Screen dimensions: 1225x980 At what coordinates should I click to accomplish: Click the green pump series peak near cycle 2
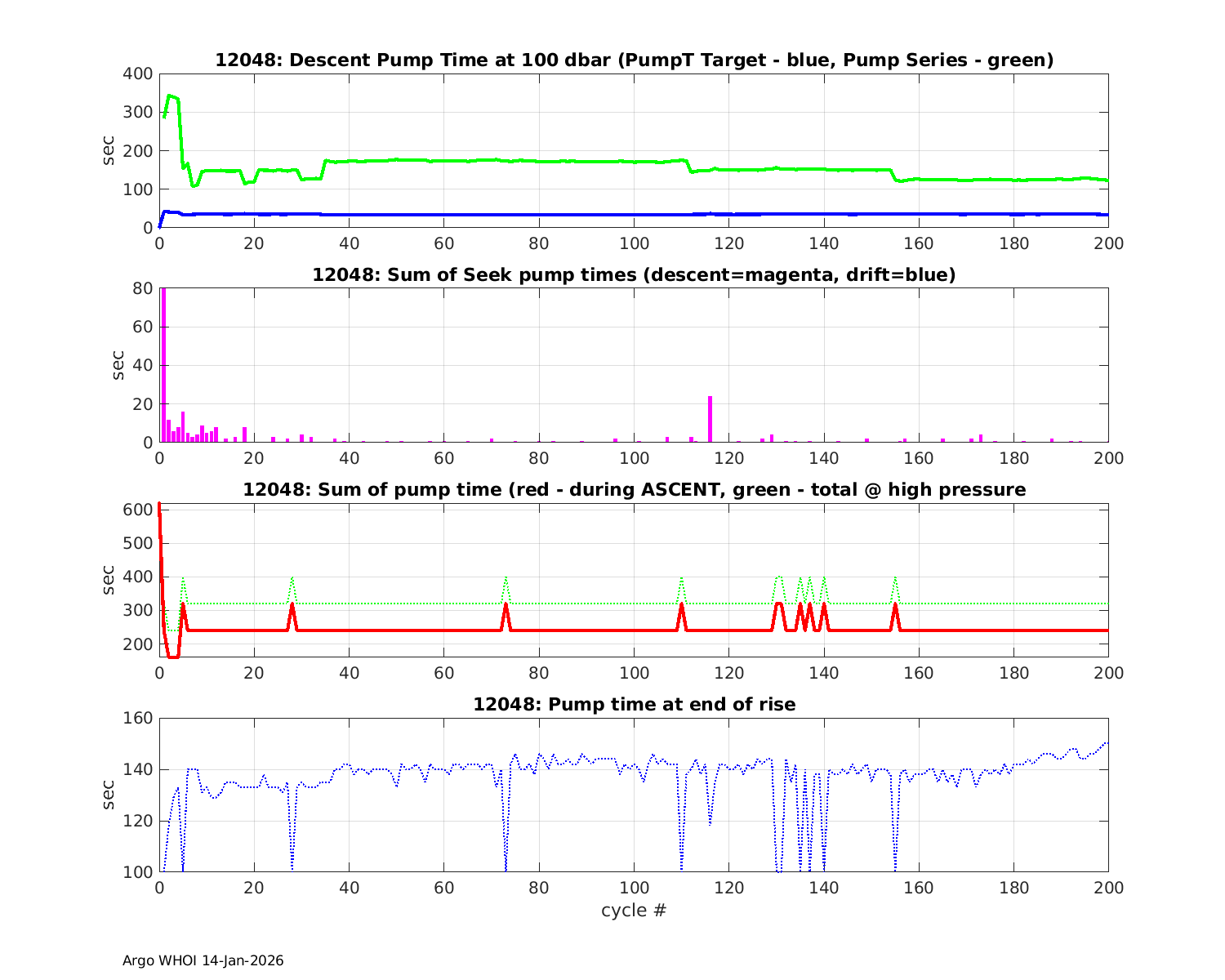pos(170,96)
